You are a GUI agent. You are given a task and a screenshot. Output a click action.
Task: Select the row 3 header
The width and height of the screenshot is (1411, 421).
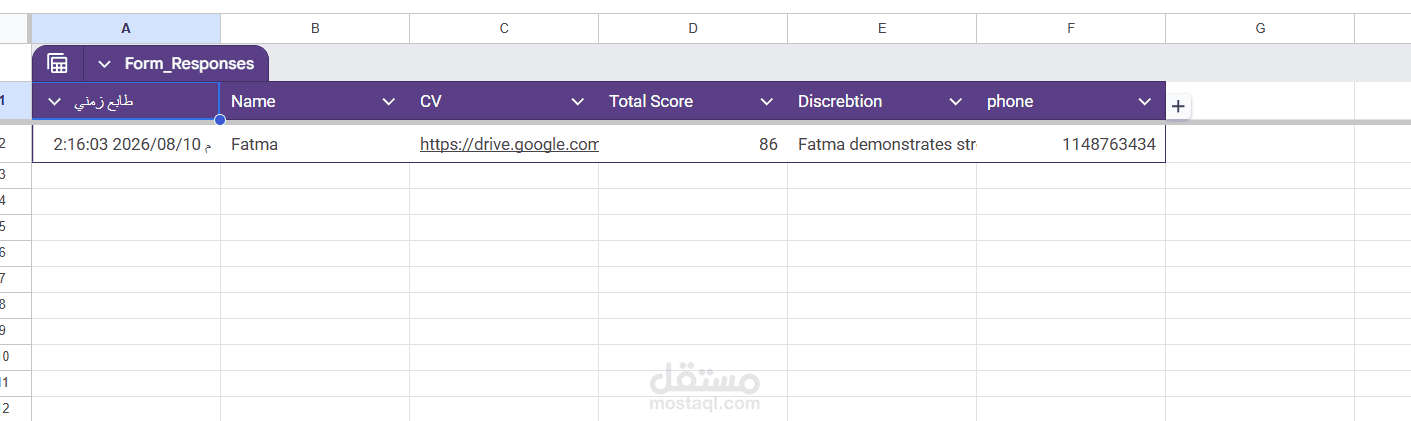pos(15,175)
